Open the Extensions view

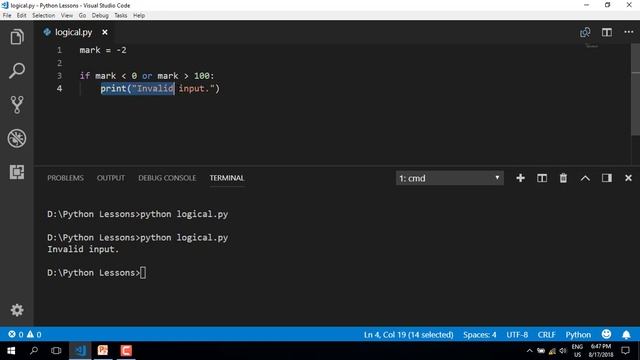[17, 172]
